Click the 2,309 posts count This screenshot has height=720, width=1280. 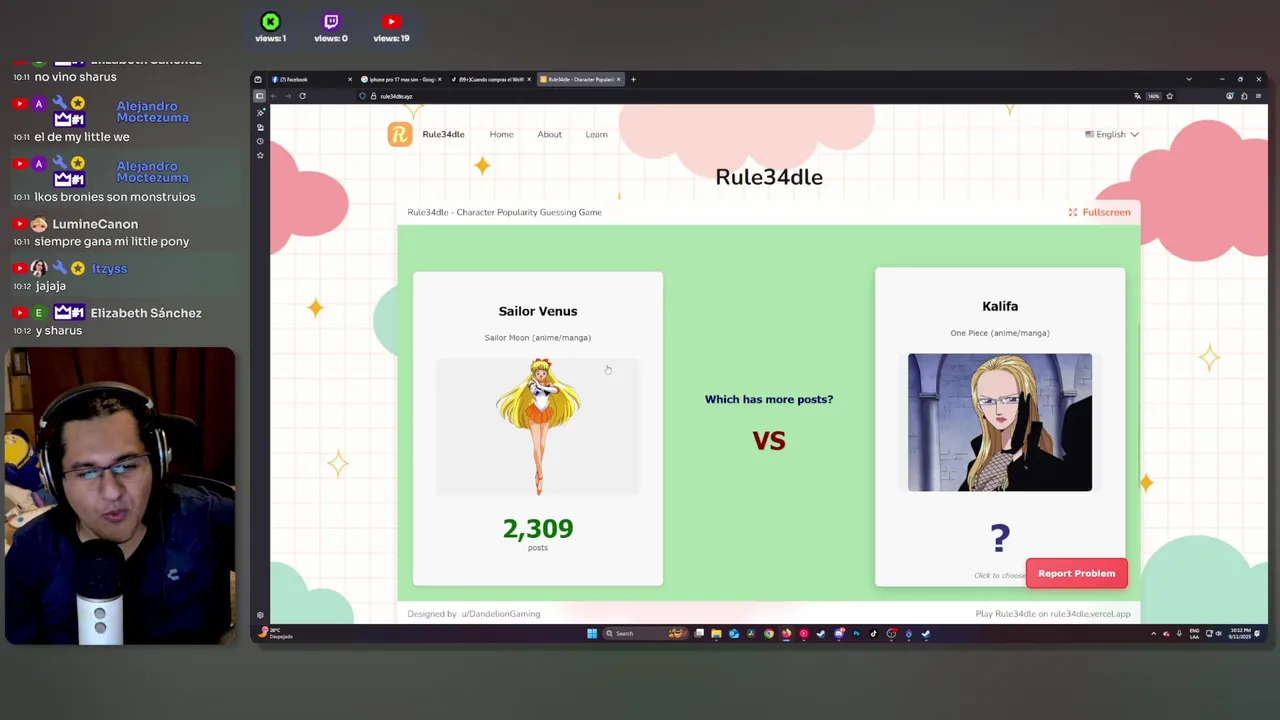click(x=538, y=529)
